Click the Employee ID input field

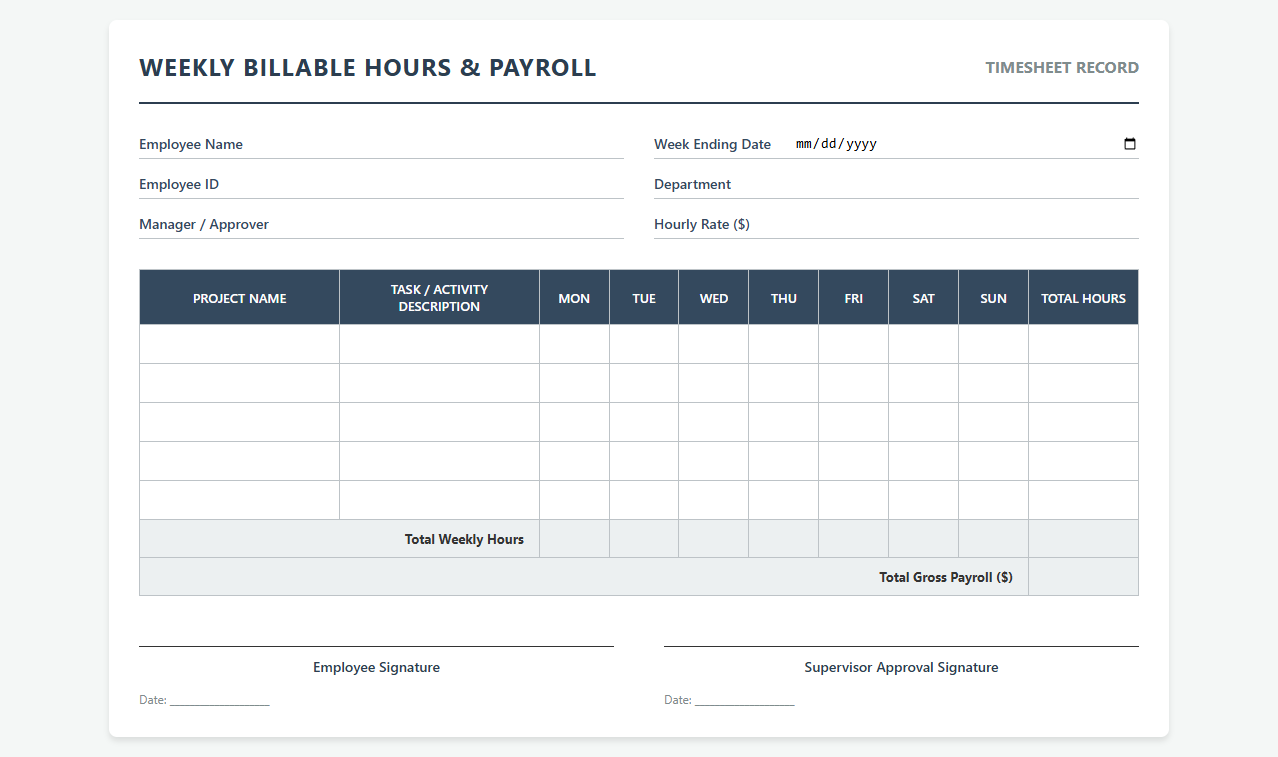click(x=425, y=184)
